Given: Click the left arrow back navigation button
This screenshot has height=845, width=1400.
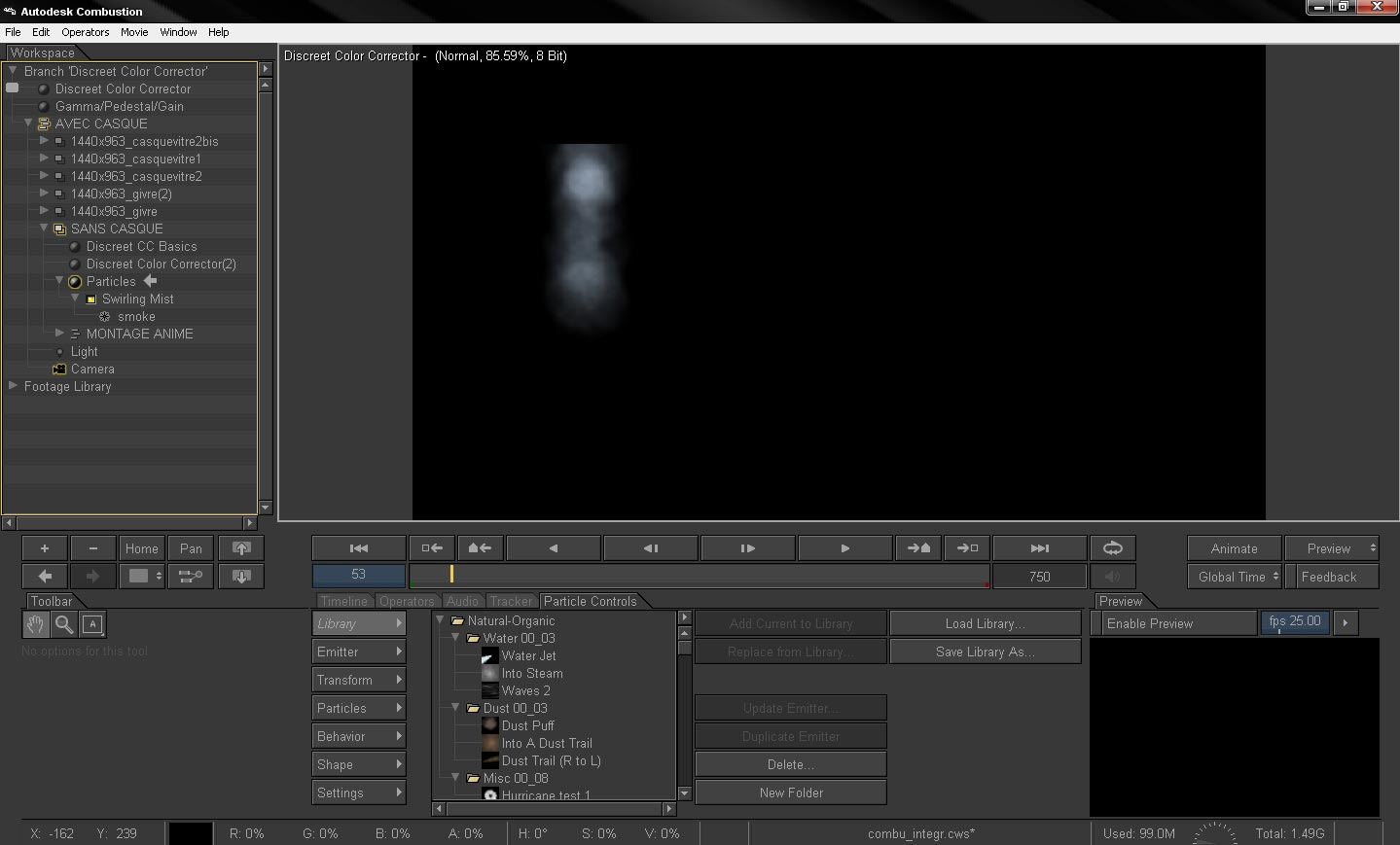Looking at the screenshot, I should [x=45, y=576].
